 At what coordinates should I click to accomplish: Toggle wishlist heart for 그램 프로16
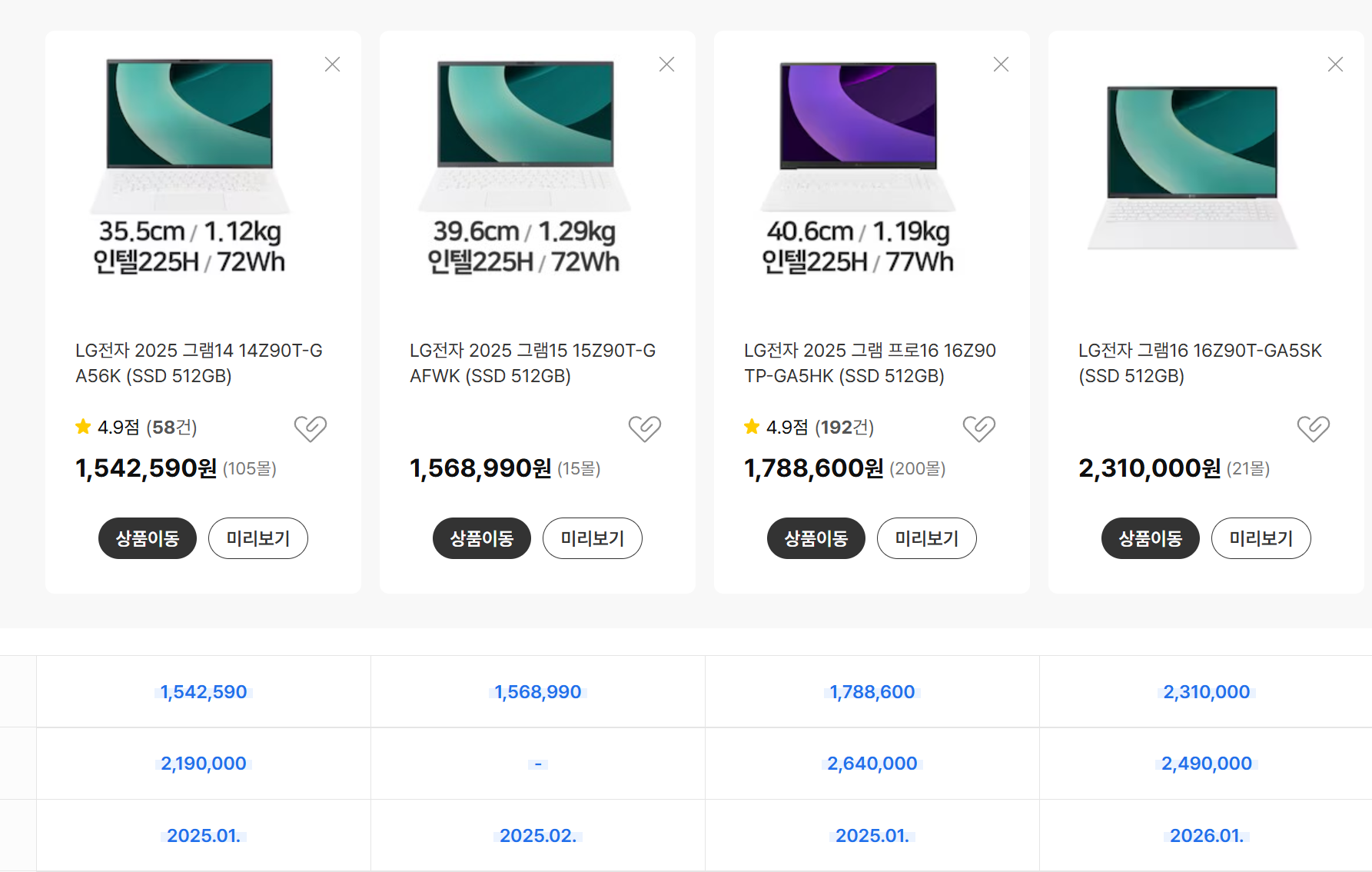(979, 428)
